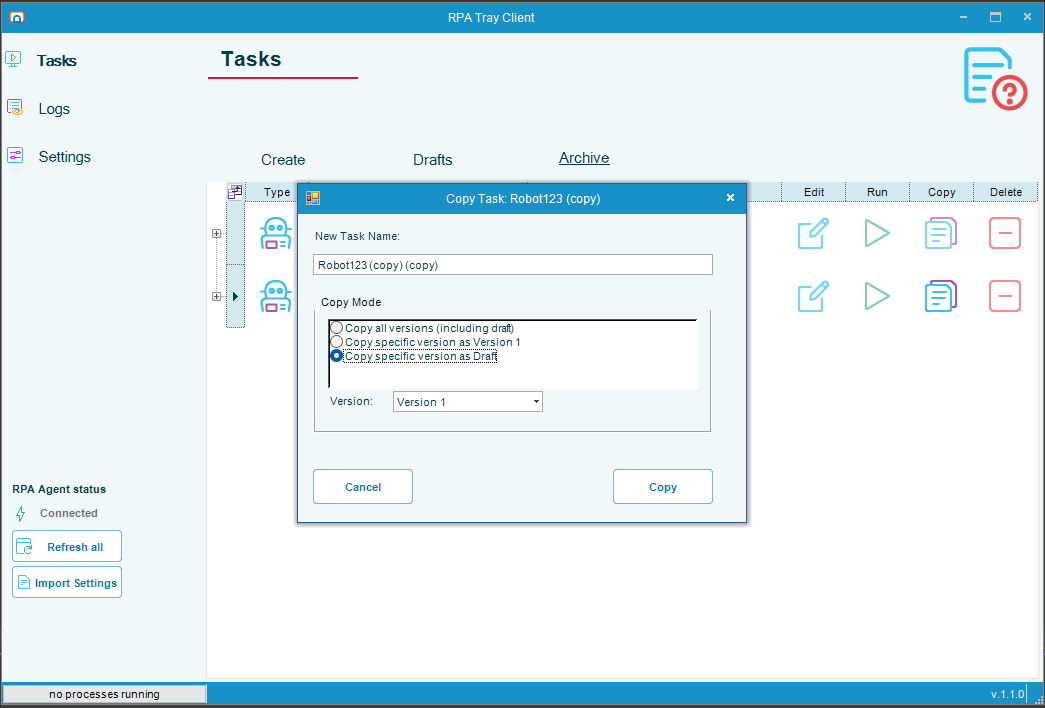This screenshot has width=1045, height=708.
Task: Expand the second task row
Action: click(217, 297)
